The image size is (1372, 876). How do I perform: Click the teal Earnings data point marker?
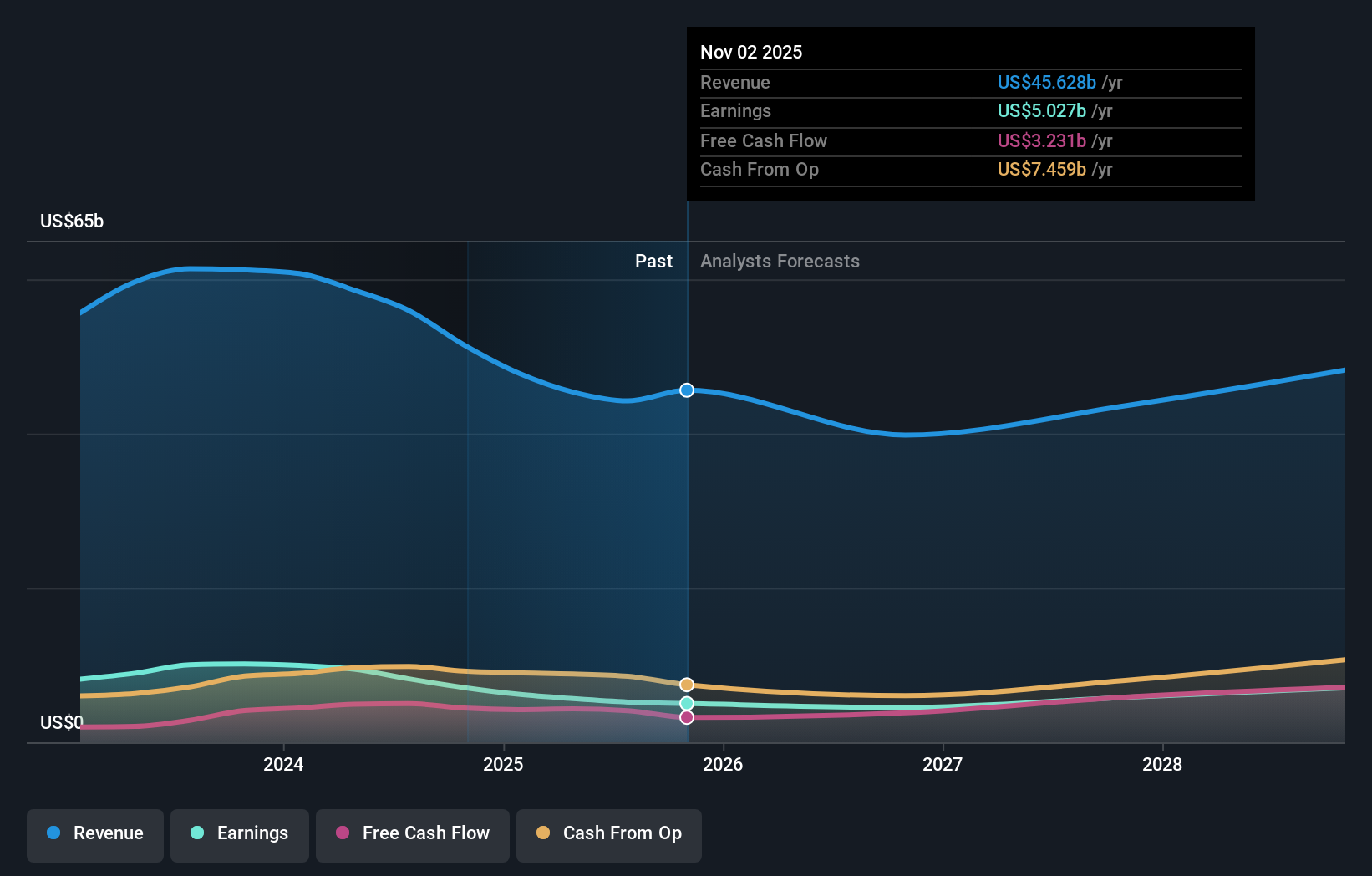[687, 704]
